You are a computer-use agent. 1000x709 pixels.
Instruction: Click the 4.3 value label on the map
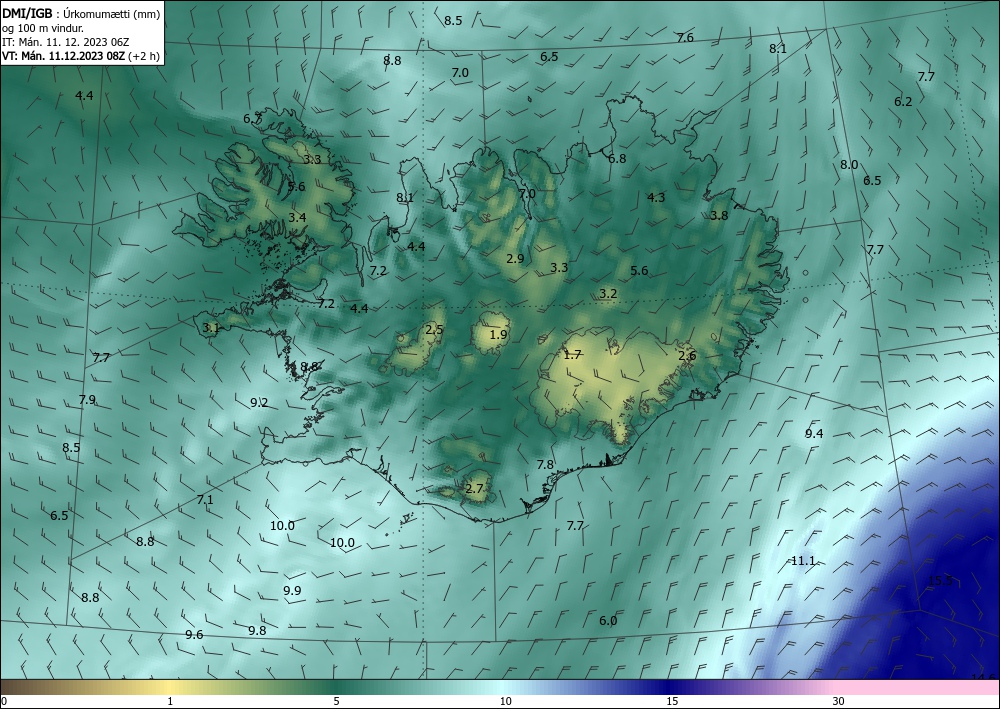(x=656, y=198)
